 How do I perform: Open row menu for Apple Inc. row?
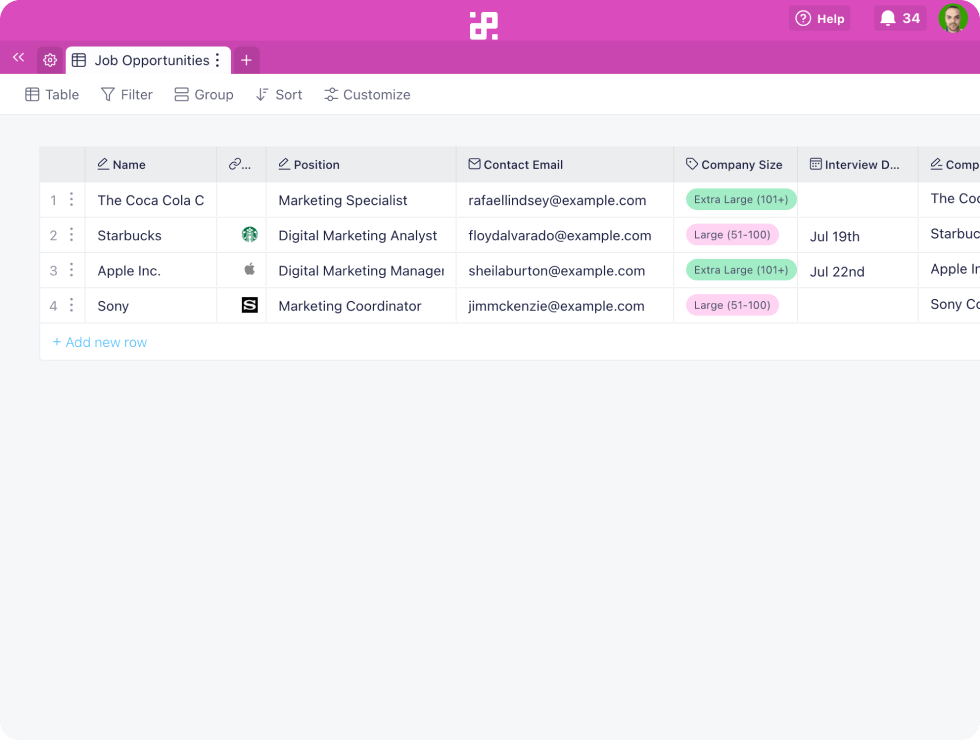pos(71,269)
